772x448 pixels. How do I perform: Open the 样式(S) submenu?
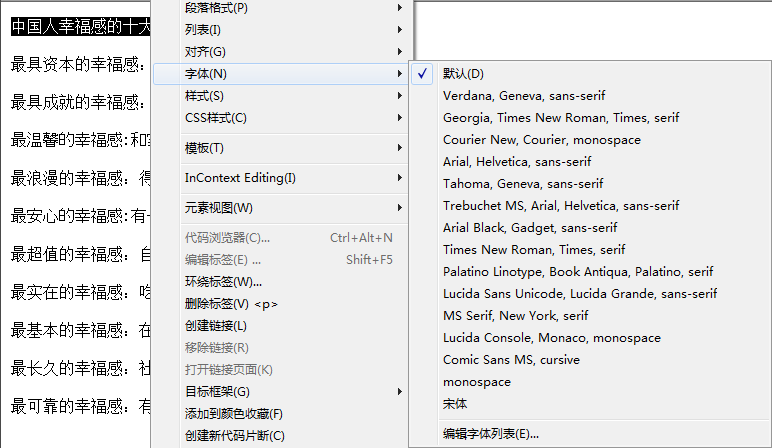(204, 96)
